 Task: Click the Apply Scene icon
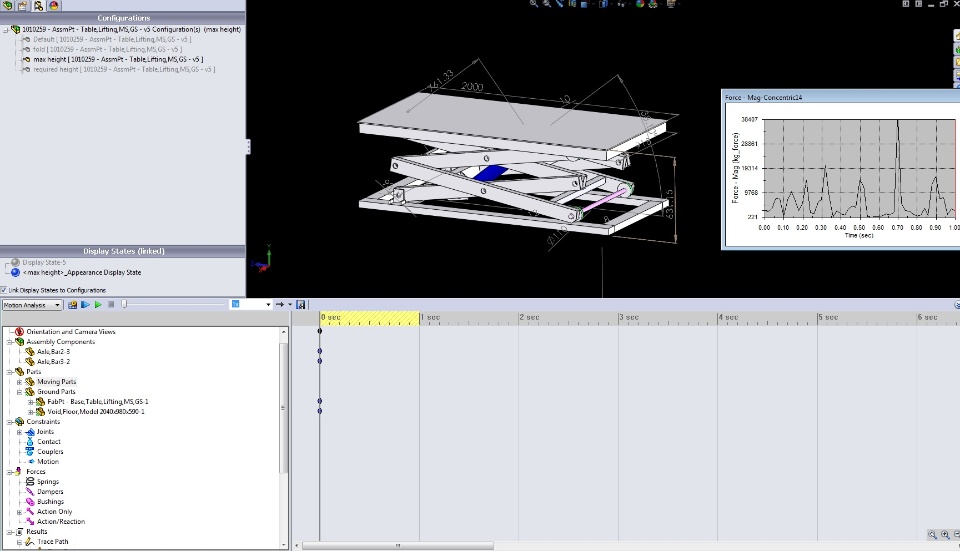(653, 4)
